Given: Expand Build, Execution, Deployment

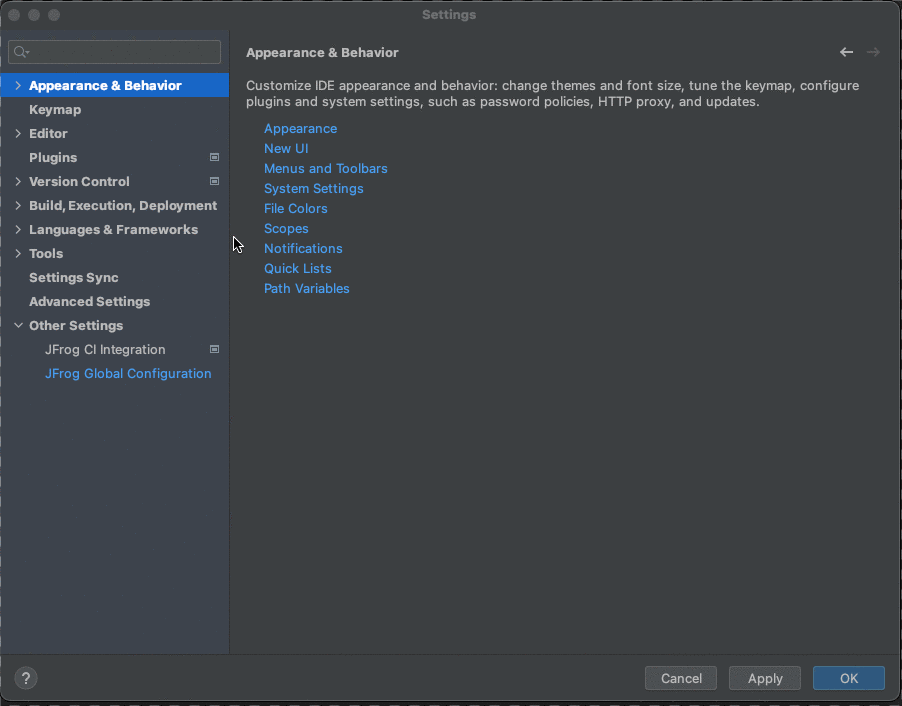Looking at the screenshot, I should coord(17,205).
